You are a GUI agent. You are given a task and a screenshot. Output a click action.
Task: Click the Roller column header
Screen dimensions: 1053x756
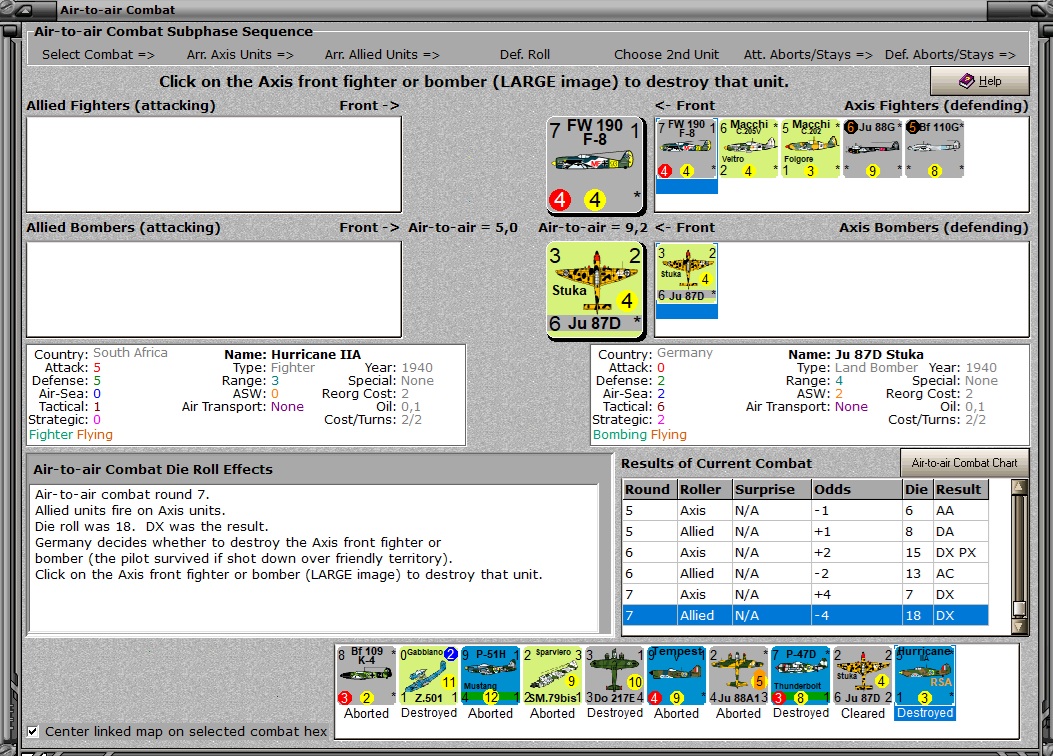[x=704, y=489]
